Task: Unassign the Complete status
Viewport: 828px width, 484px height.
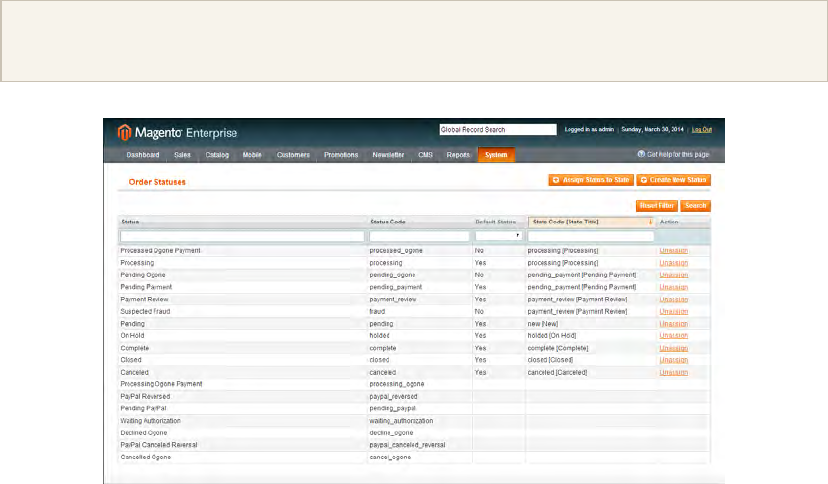Action: click(674, 348)
